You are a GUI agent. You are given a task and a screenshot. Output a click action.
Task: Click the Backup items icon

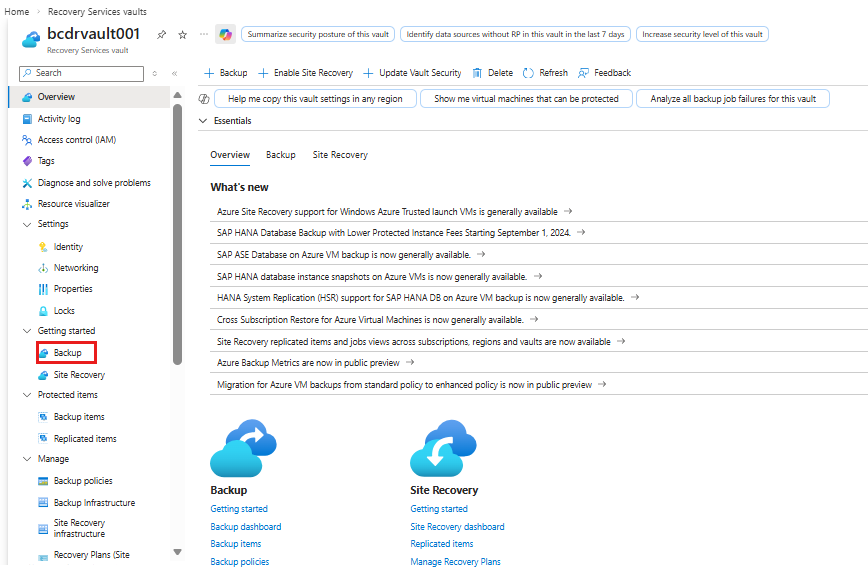pos(43,417)
